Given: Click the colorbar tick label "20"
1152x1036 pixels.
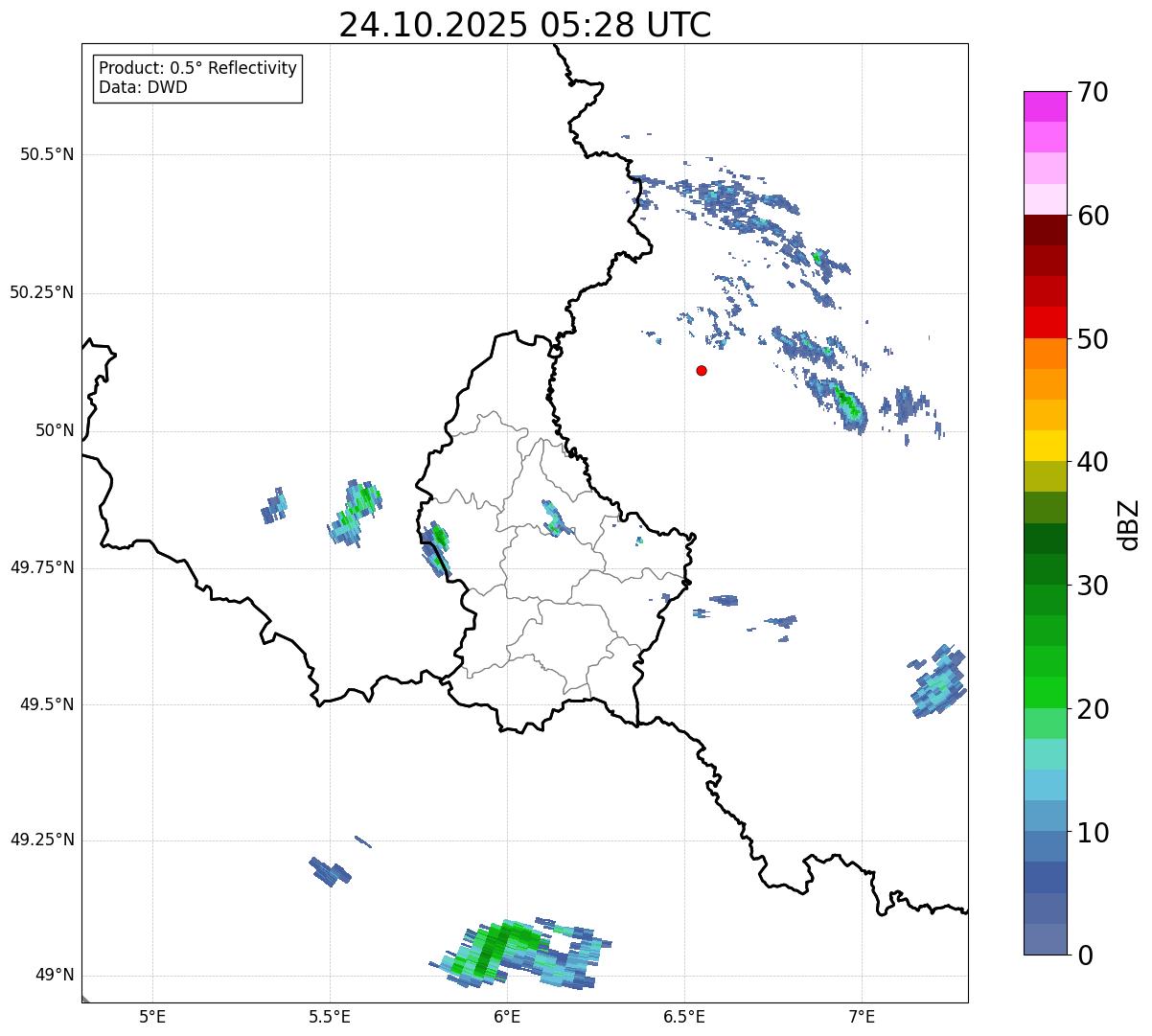Looking at the screenshot, I should [x=1093, y=709].
